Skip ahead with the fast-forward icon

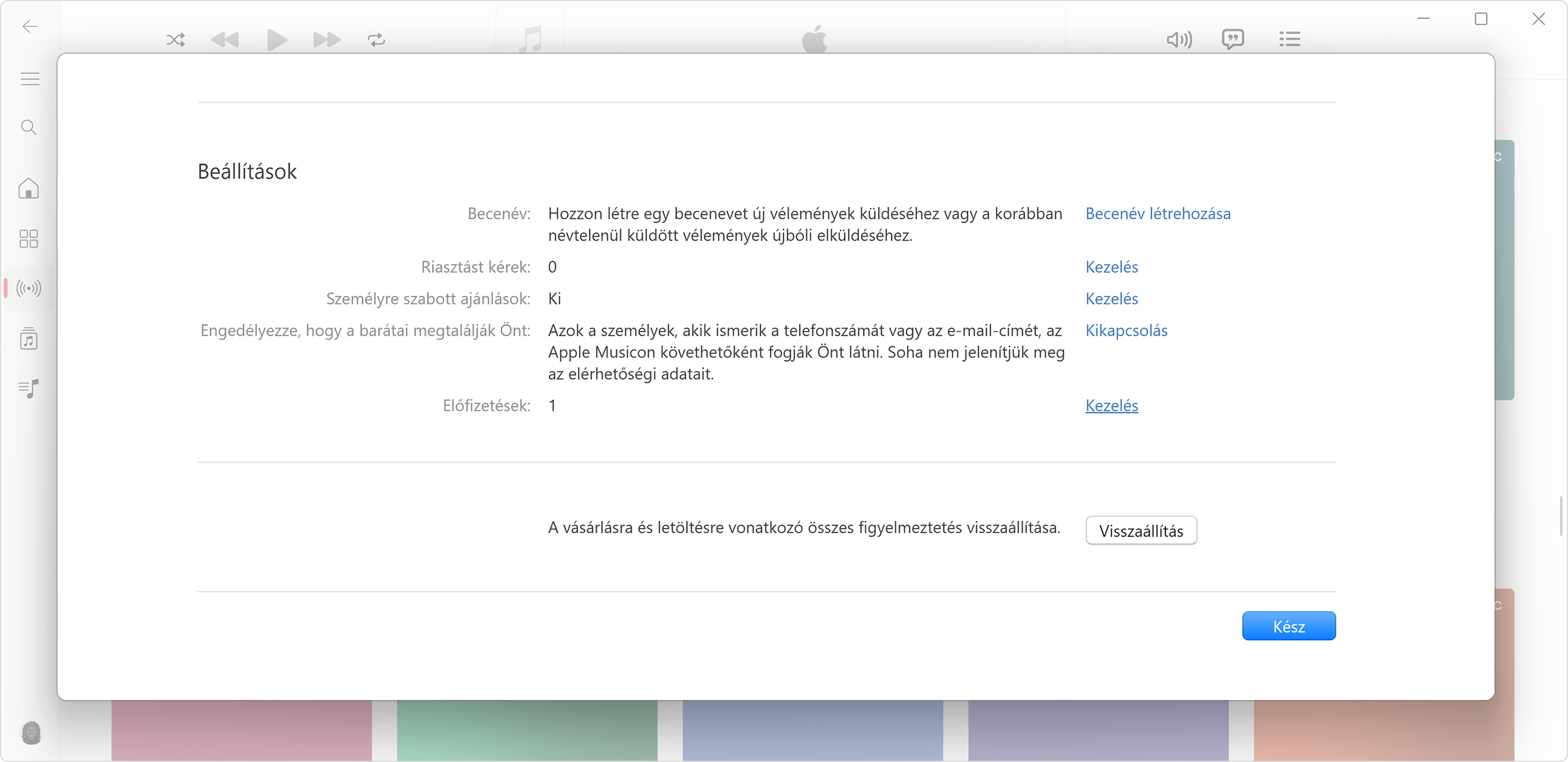pyautogui.click(x=326, y=39)
